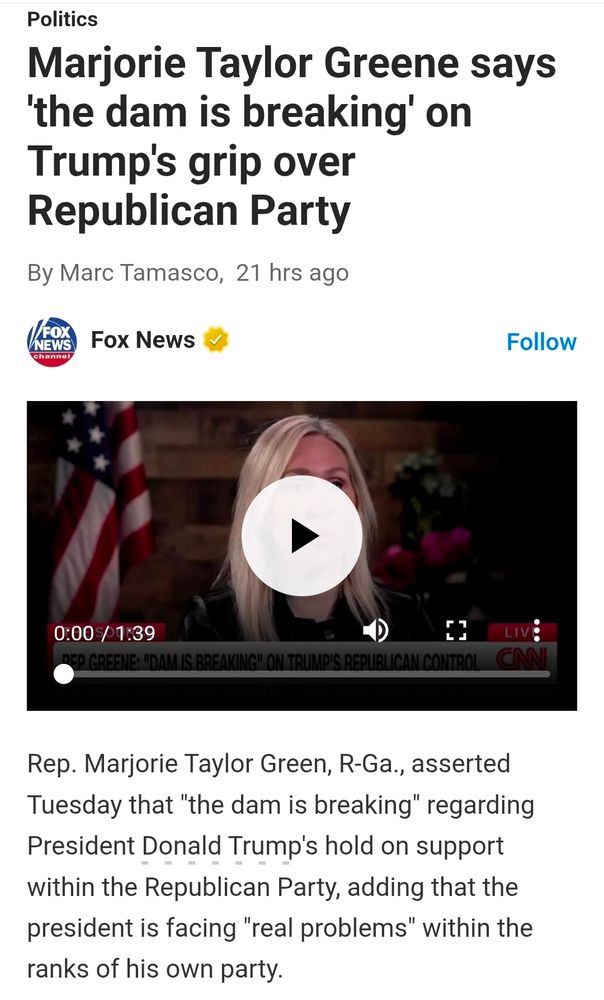The height and width of the screenshot is (1000, 604).
Task: Open the video three-dot options menu
Action: [x=536, y=630]
